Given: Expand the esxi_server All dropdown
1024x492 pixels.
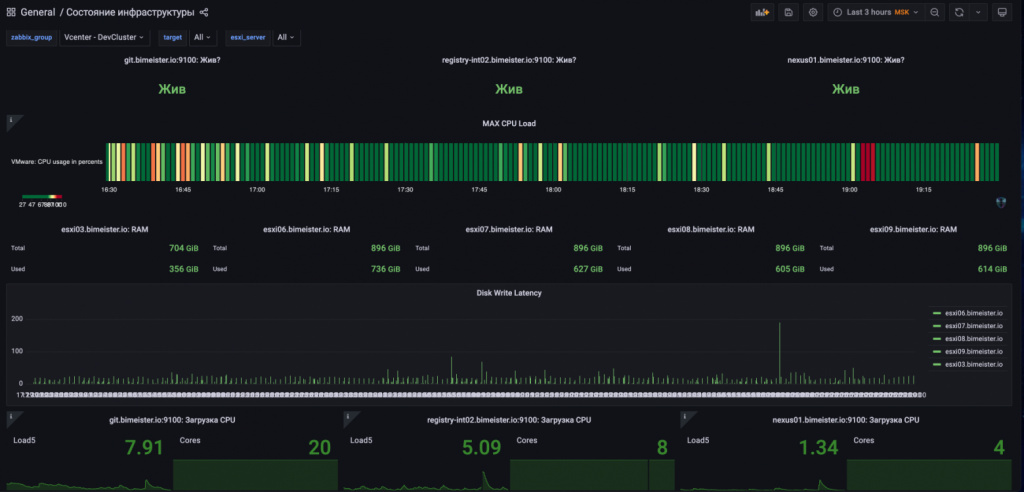Looking at the screenshot, I should (x=286, y=37).
